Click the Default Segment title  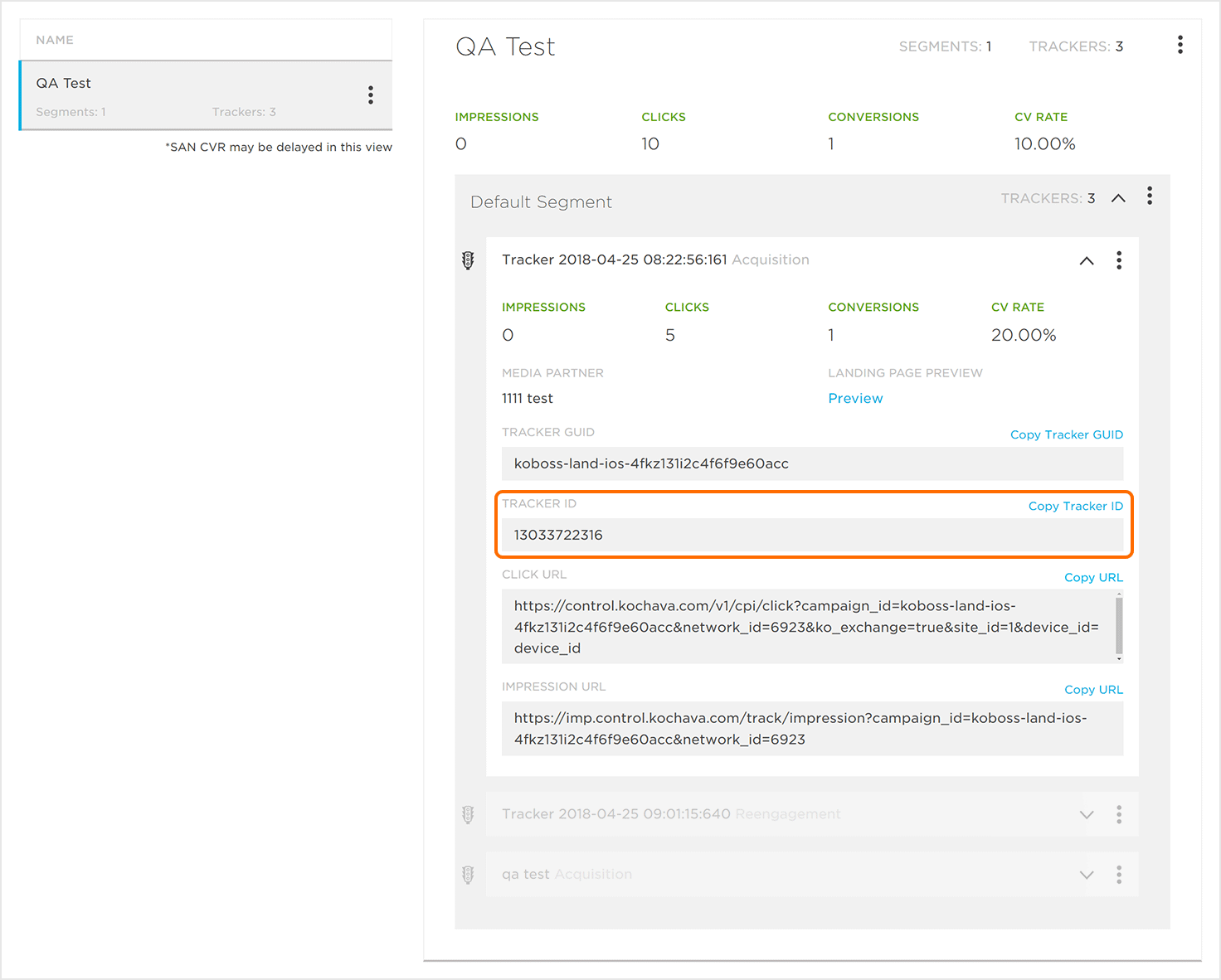[x=541, y=202]
